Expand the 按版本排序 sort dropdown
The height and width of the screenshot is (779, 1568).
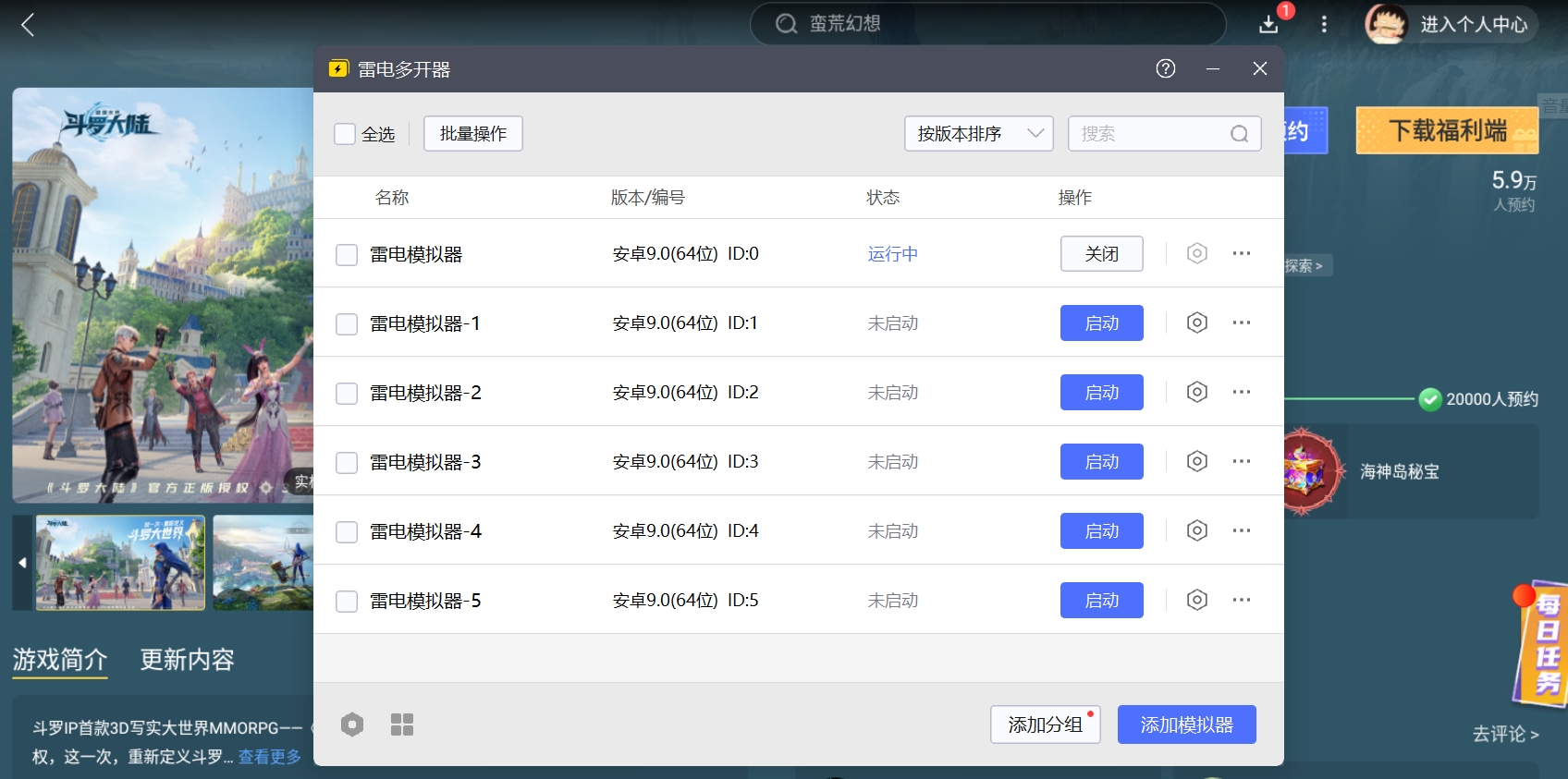(978, 134)
